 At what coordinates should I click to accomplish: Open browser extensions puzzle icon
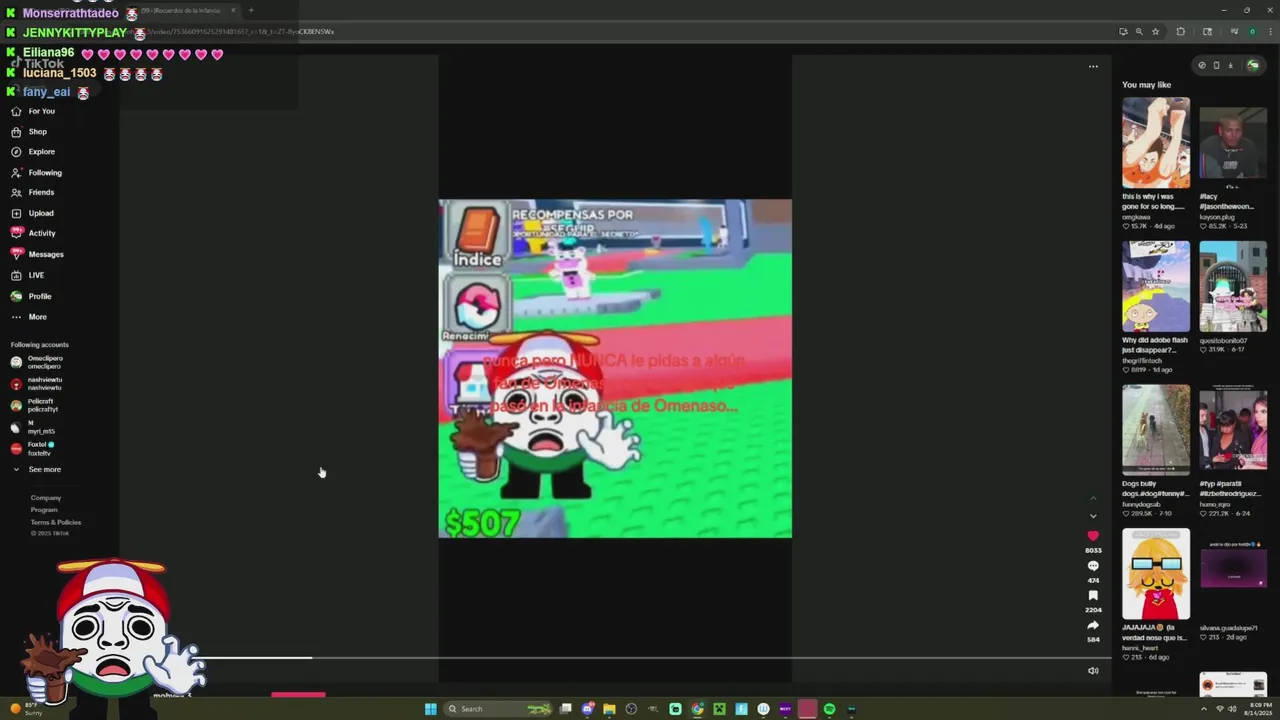[x=1180, y=31]
